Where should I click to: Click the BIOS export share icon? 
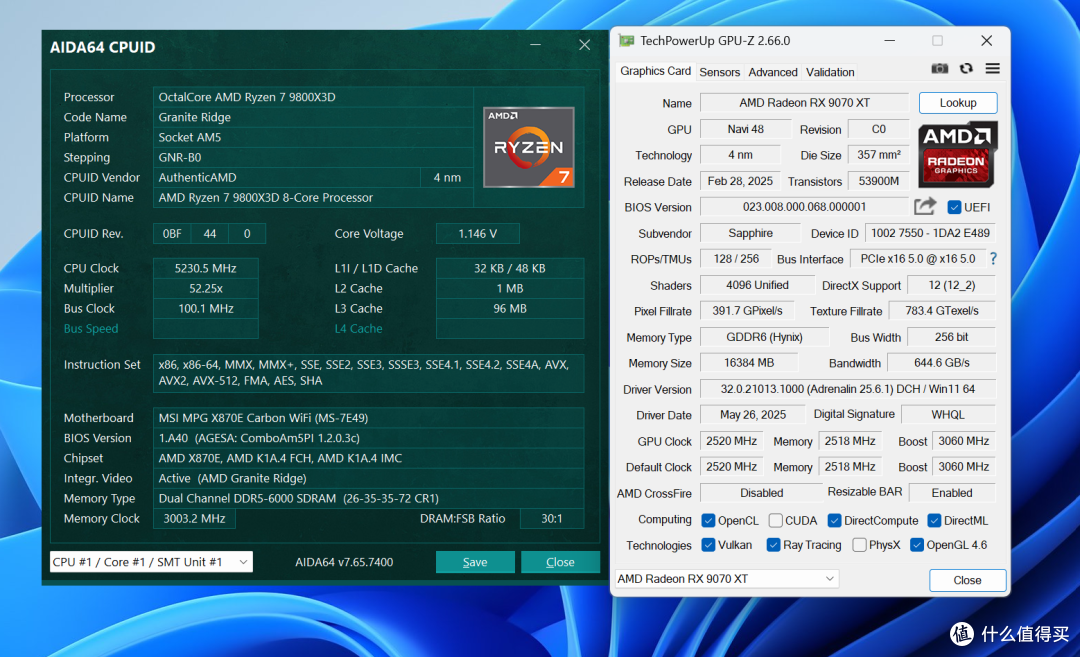tap(925, 207)
